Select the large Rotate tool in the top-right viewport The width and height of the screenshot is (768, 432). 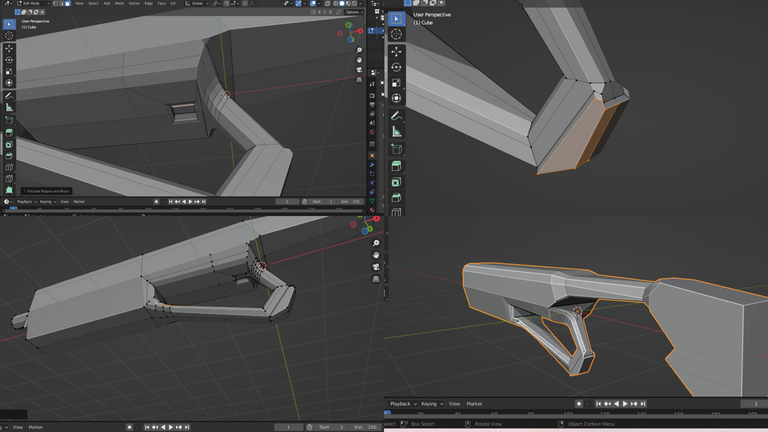click(396, 67)
